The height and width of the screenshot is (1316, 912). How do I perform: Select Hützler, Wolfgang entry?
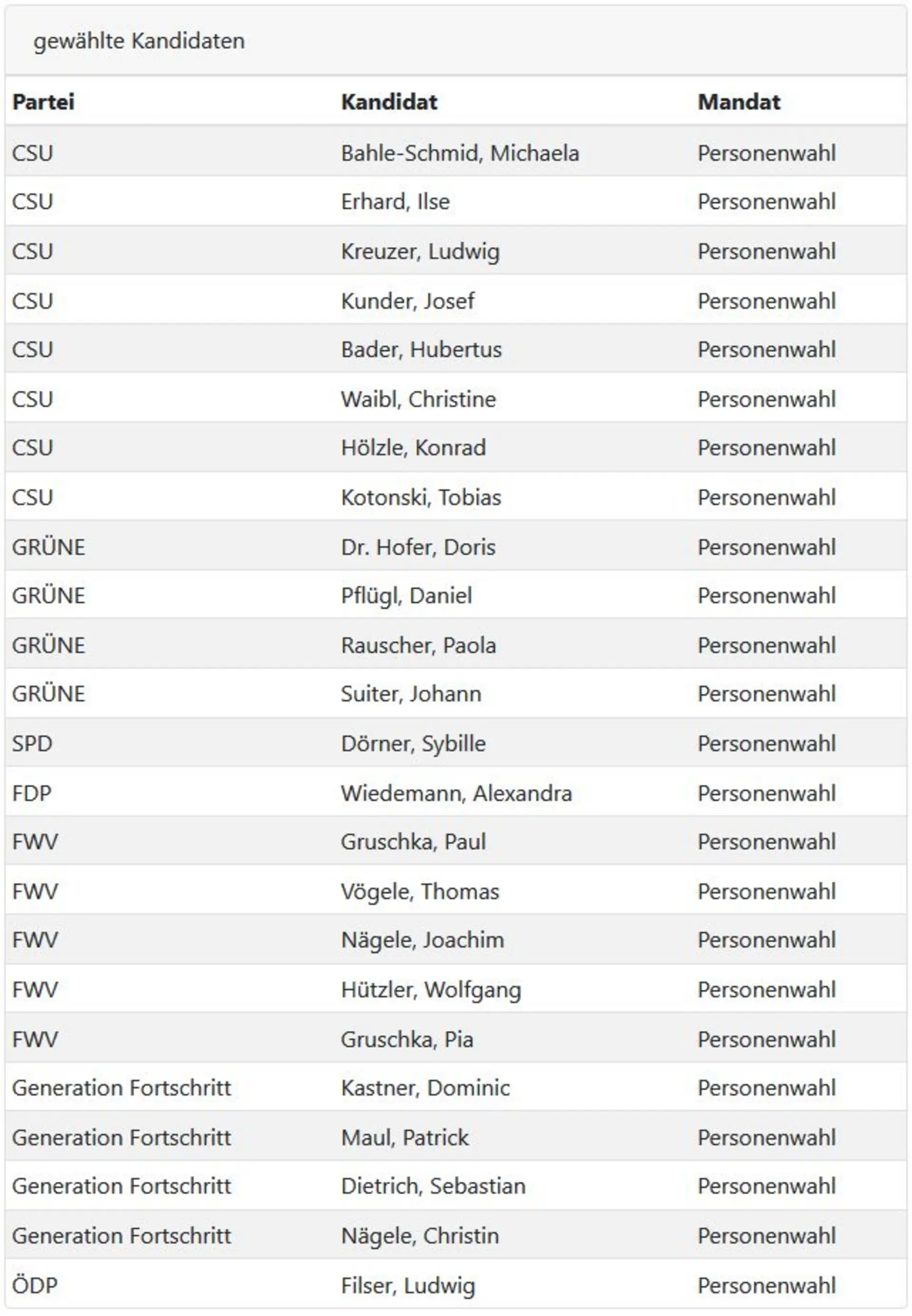click(431, 990)
